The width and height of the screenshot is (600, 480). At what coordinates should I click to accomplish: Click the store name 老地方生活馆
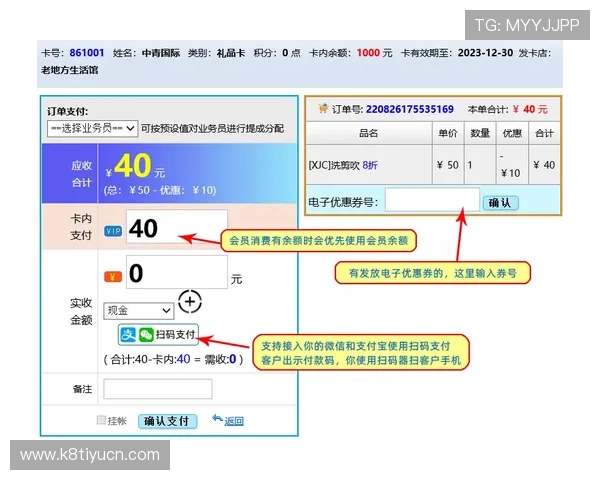coord(70,70)
